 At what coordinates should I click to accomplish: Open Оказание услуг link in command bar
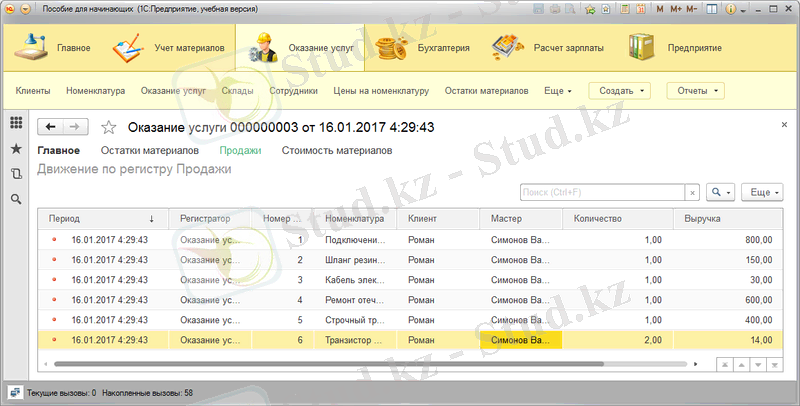point(173,91)
